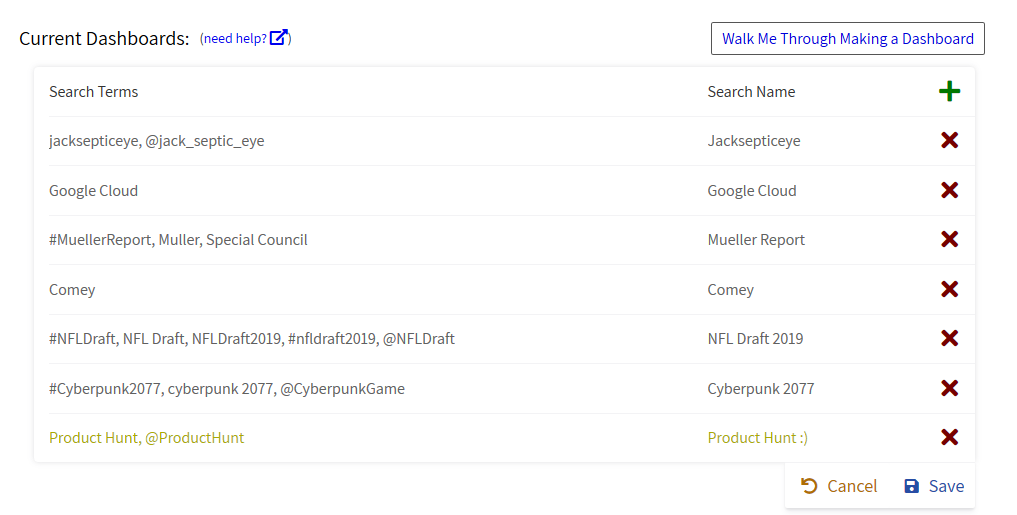Delete the Jacksepticeye dashboard row
Viewport: 1017px width, 515px height.
tap(949, 140)
